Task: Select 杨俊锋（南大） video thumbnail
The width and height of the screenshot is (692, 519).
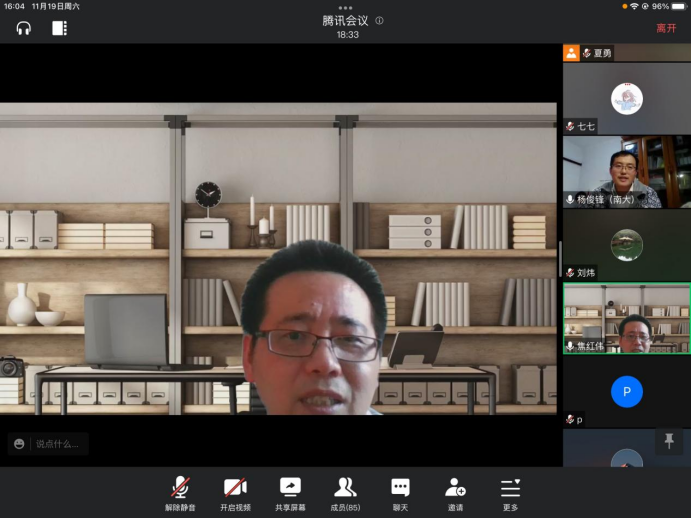Action: pyautogui.click(x=626, y=172)
